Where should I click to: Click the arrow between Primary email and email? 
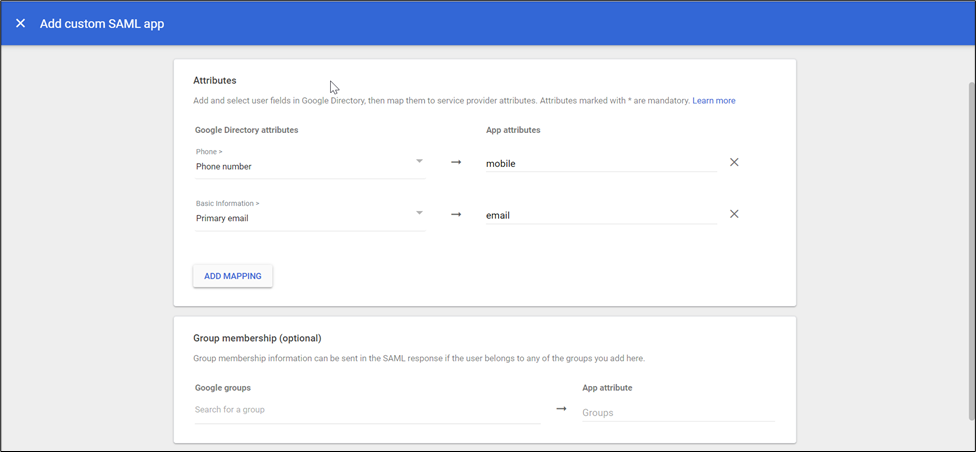(456, 213)
